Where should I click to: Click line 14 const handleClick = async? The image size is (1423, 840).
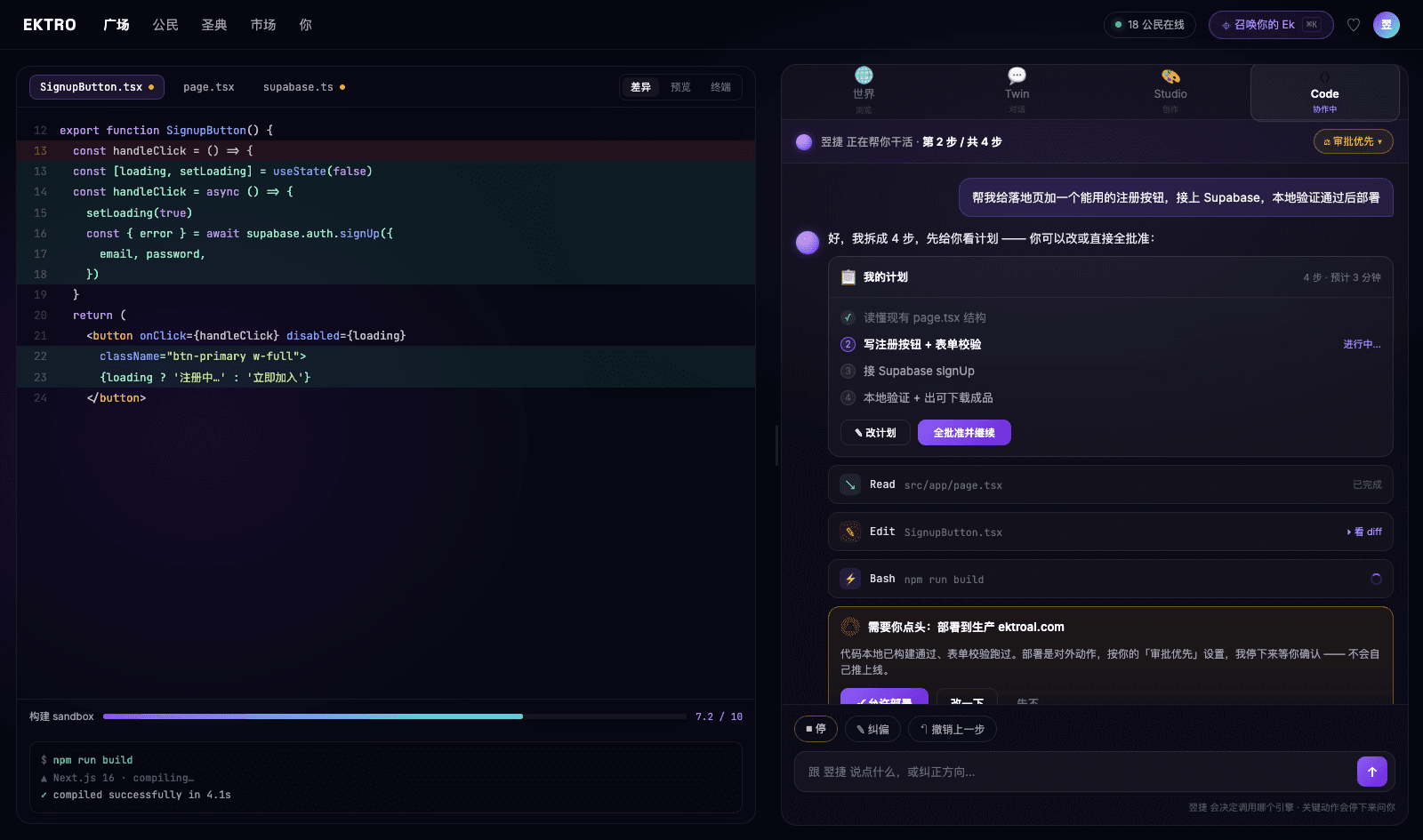point(386,192)
